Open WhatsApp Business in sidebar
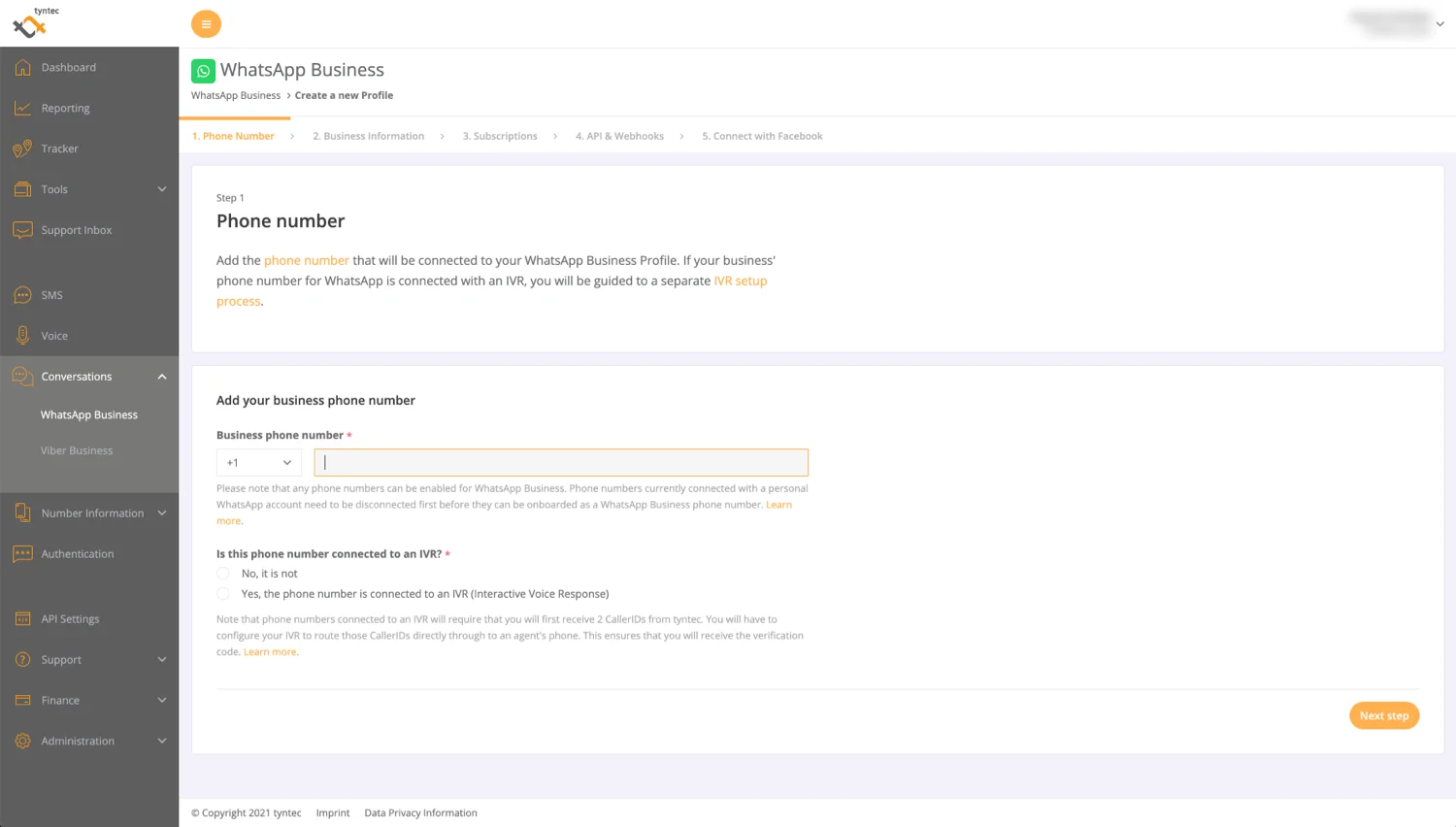Image resolution: width=1456 pixels, height=827 pixels. (89, 415)
